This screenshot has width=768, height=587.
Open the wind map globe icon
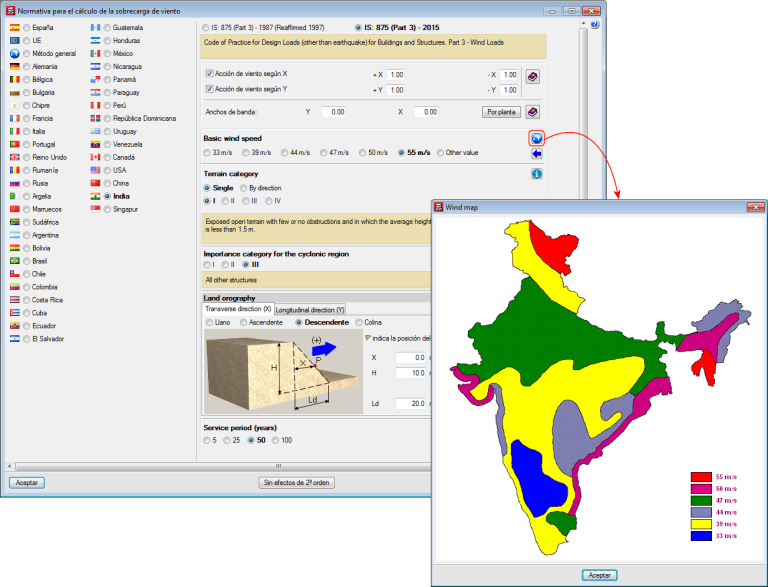click(x=536, y=139)
